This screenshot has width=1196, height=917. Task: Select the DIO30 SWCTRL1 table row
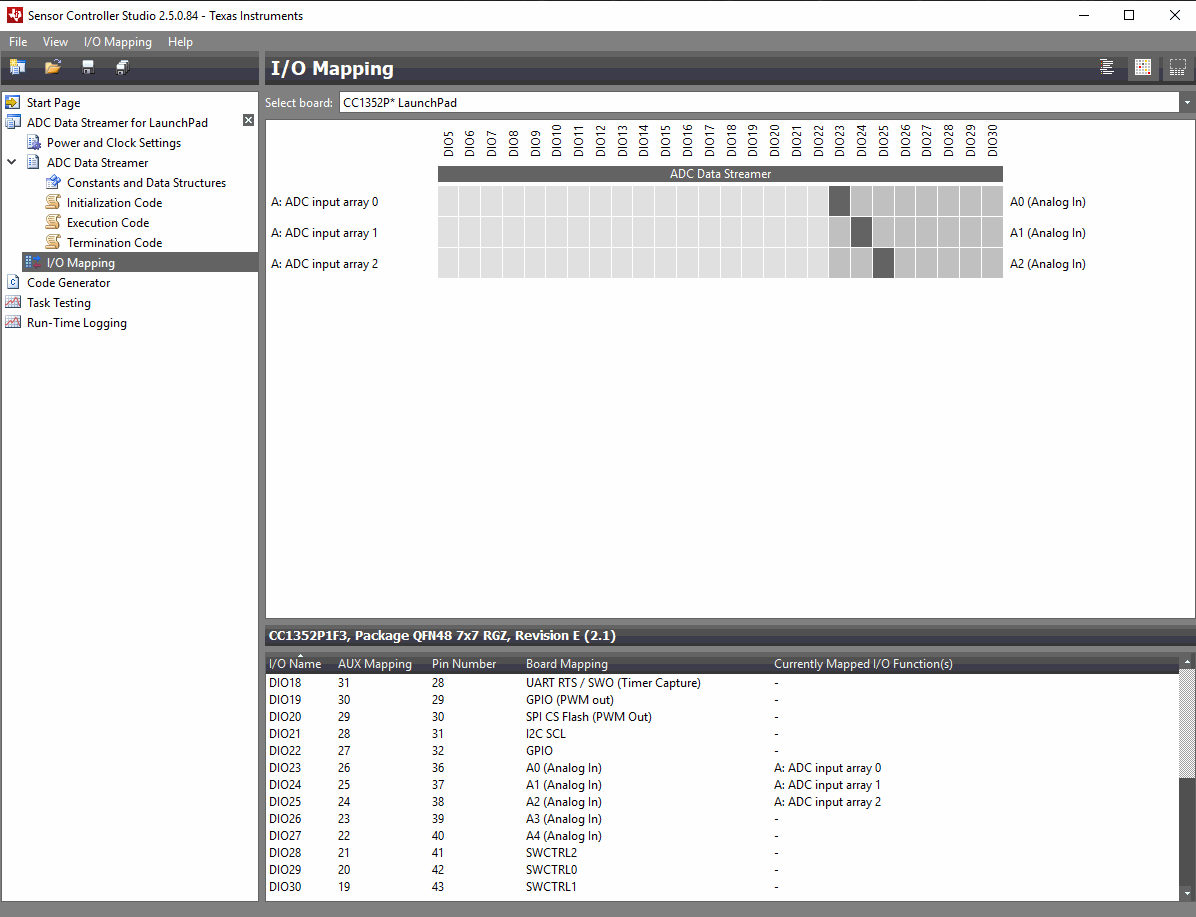pyautogui.click(x=722, y=886)
